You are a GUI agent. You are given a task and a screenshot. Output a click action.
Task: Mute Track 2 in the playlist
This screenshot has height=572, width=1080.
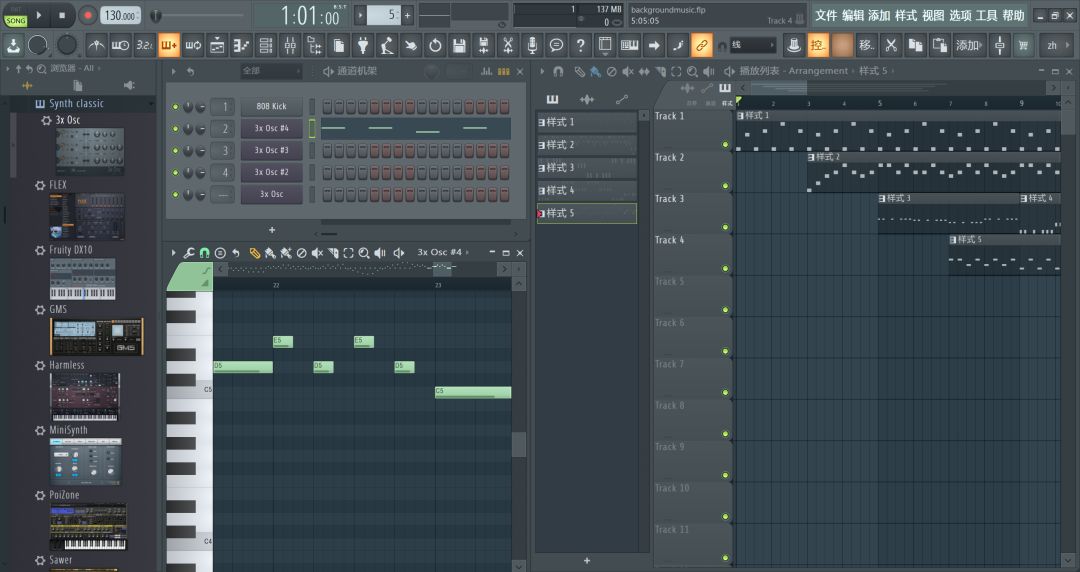[x=726, y=185]
